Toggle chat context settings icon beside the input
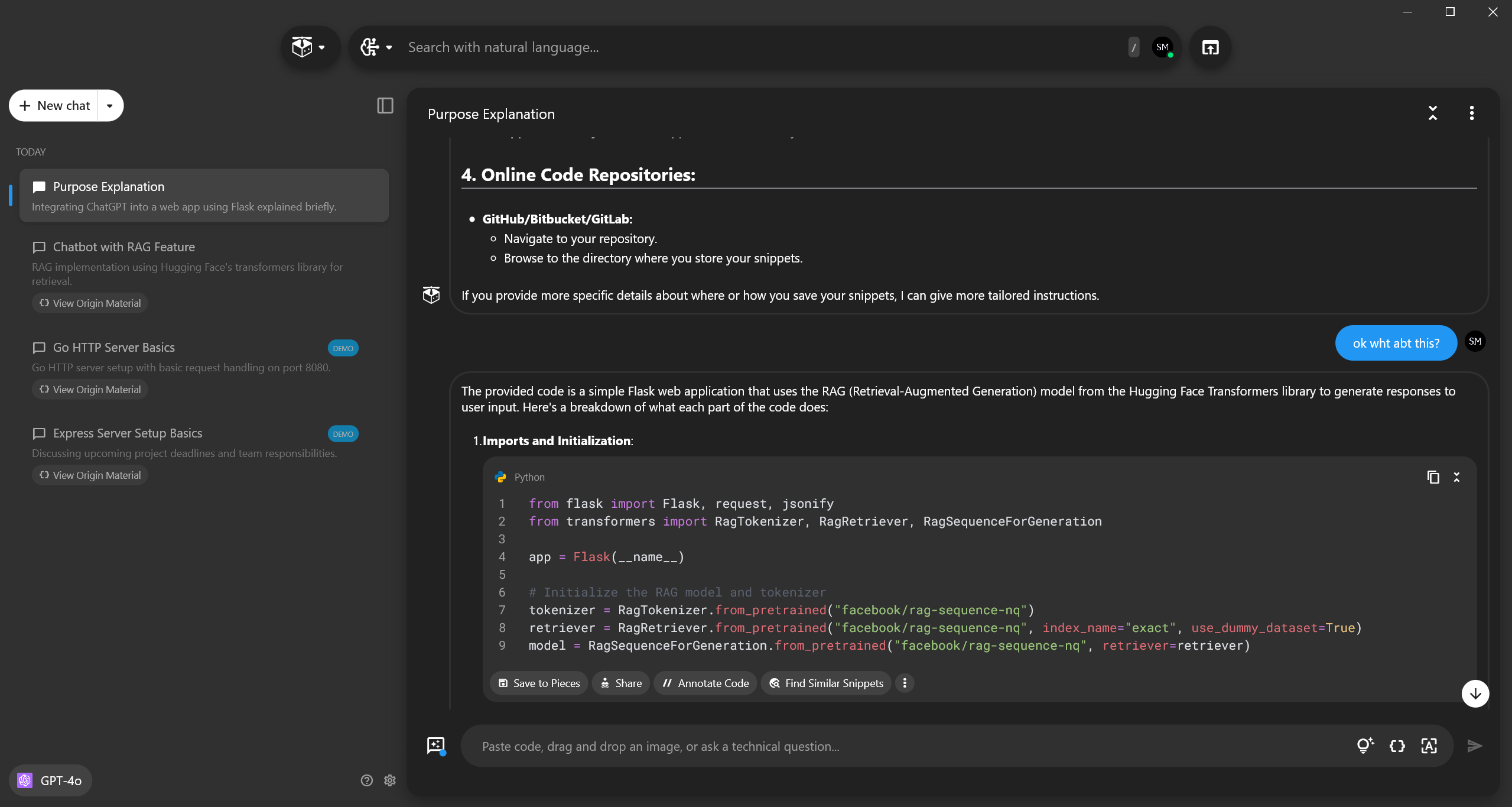This screenshot has height=807, width=1512. pyautogui.click(x=436, y=746)
